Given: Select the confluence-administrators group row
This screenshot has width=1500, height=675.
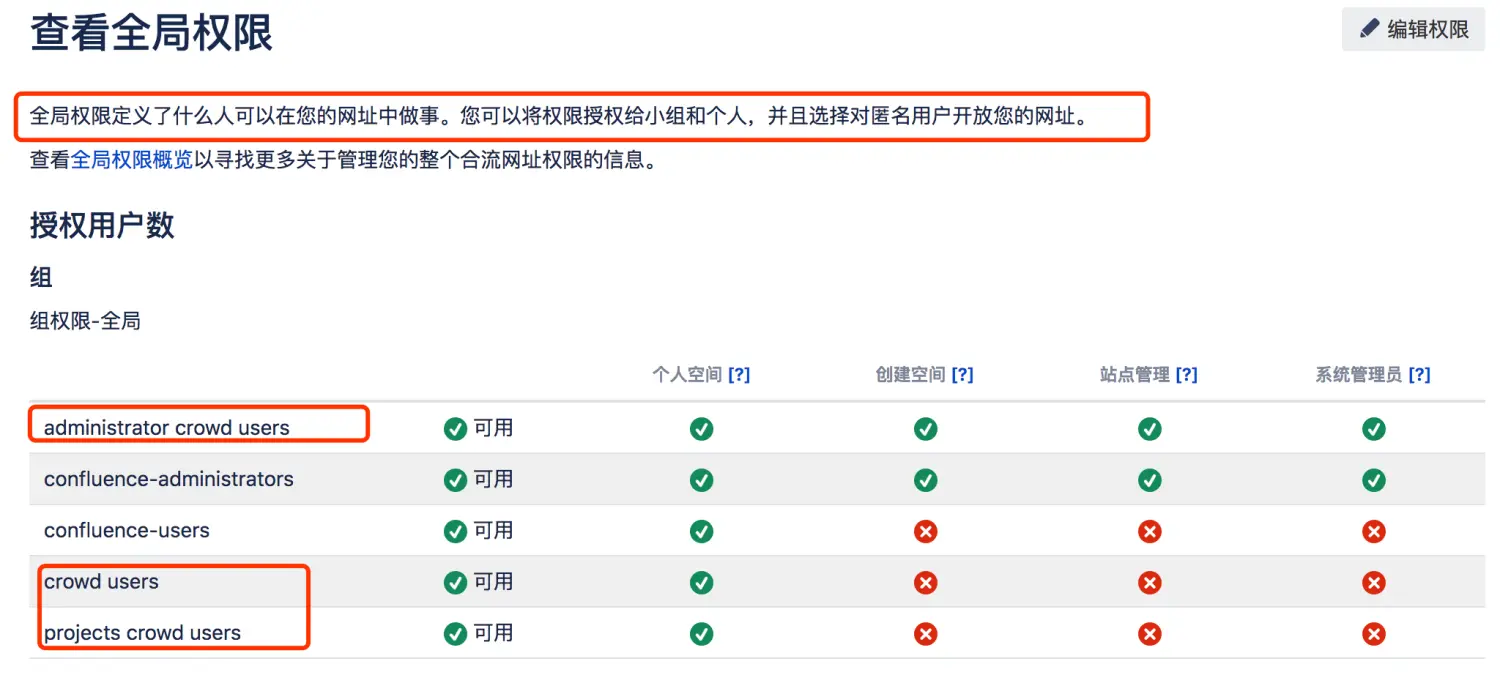Looking at the screenshot, I should (169, 479).
